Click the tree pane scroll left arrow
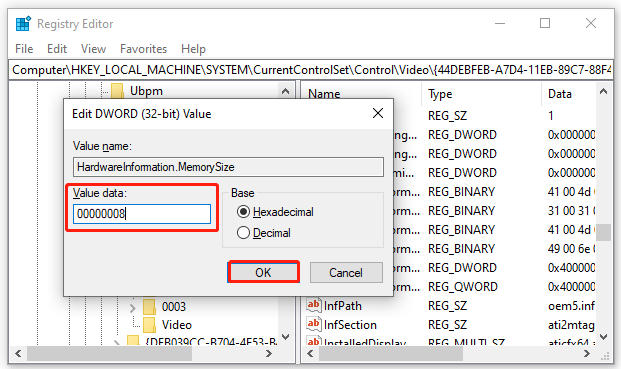The height and width of the screenshot is (369, 621). click(x=18, y=353)
